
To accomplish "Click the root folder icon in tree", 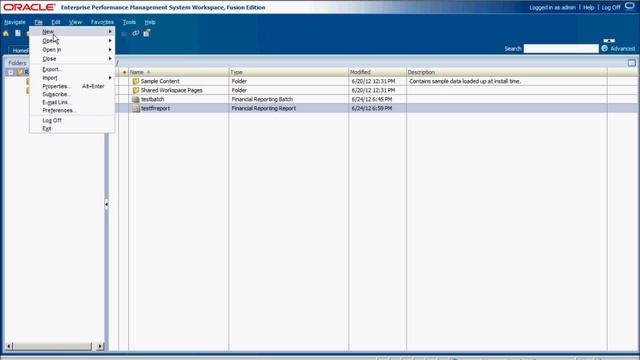I will pyautogui.click(x=20, y=72).
